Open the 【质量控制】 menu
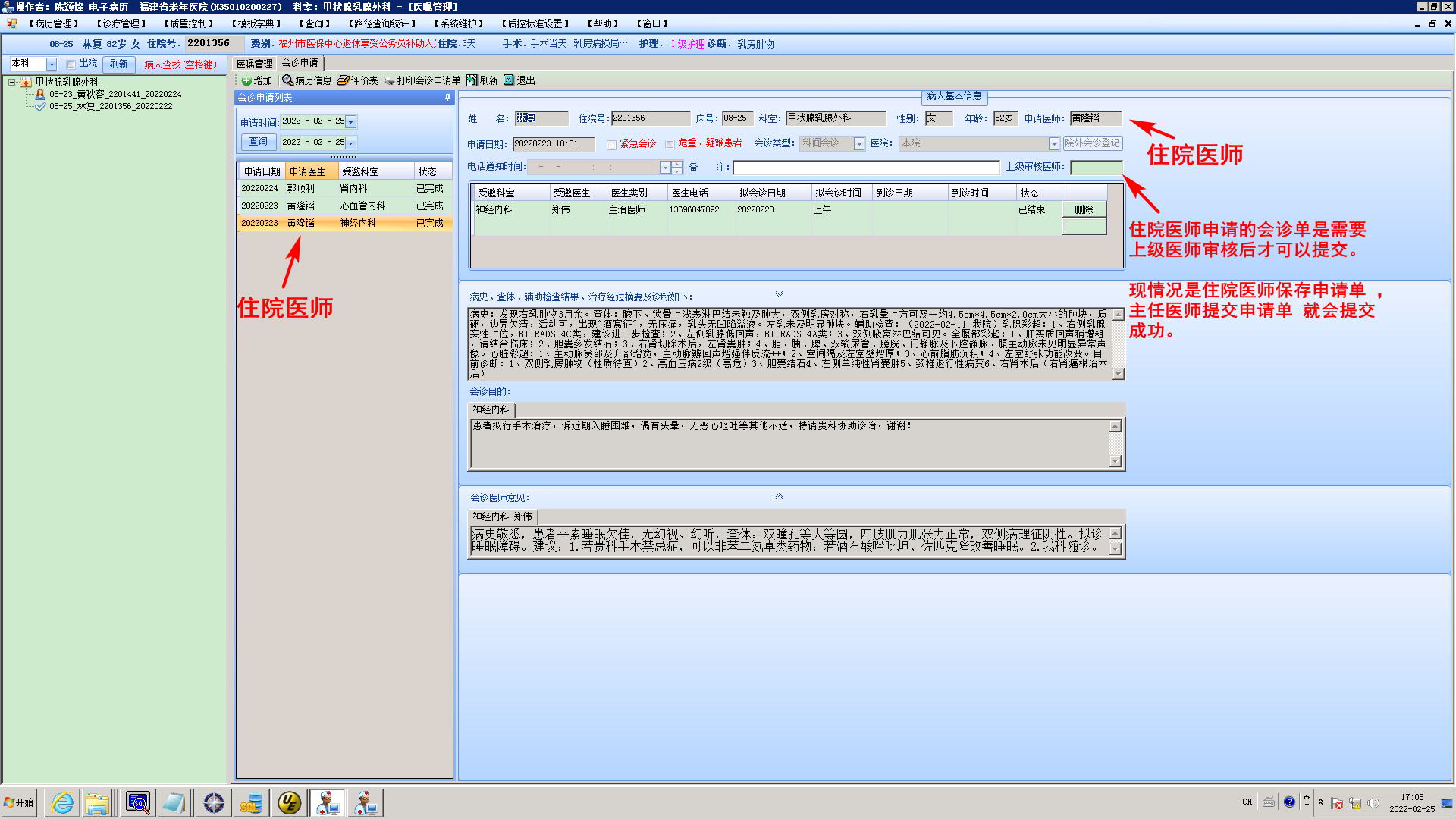Viewport: 1456px width, 819px height. pos(189,24)
